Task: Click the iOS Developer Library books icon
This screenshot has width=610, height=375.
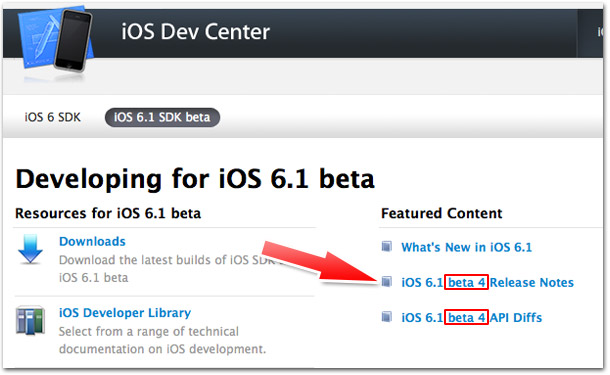Action: click(30, 321)
